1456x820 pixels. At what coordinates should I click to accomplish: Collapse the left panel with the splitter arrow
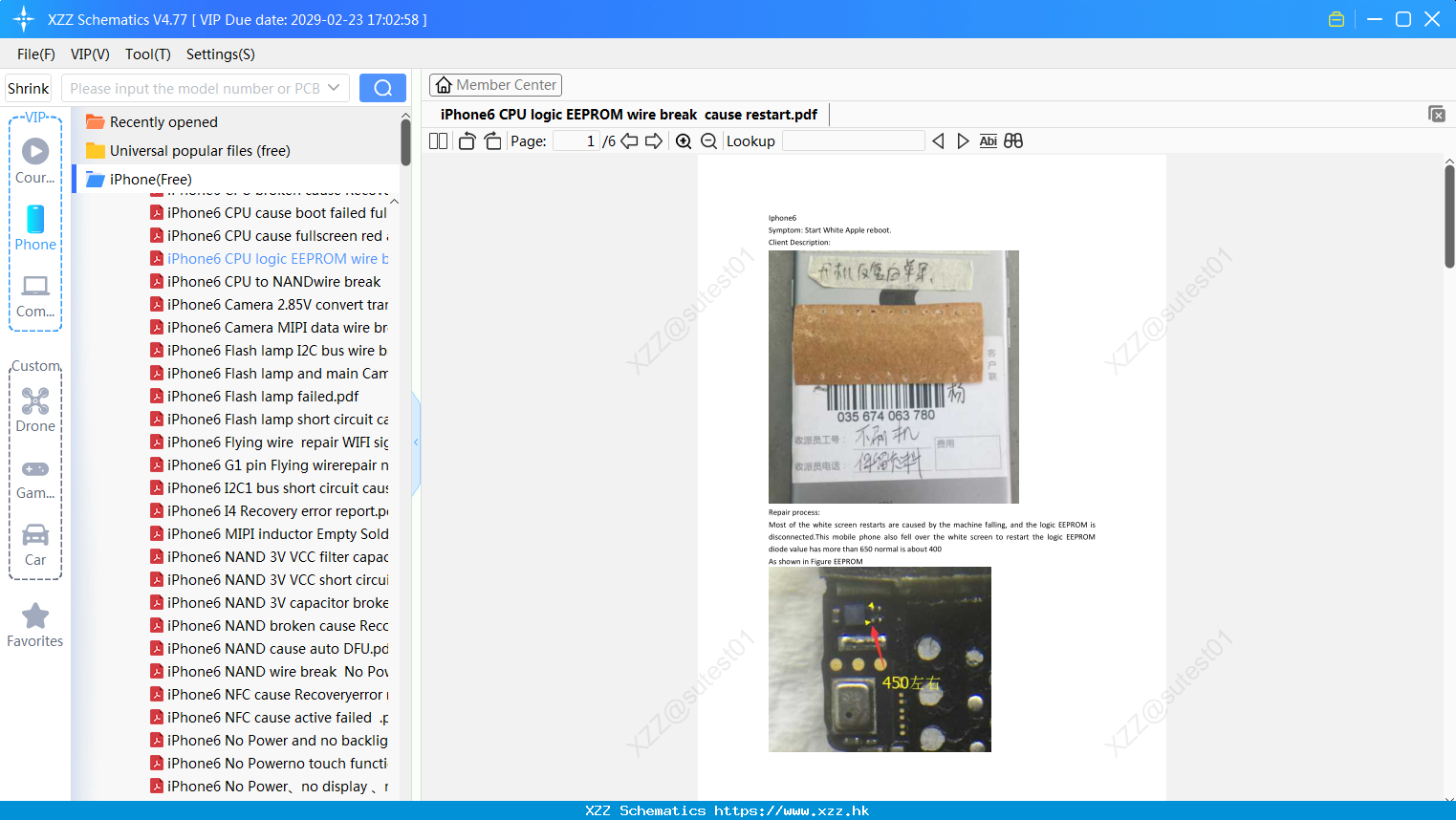tap(416, 442)
